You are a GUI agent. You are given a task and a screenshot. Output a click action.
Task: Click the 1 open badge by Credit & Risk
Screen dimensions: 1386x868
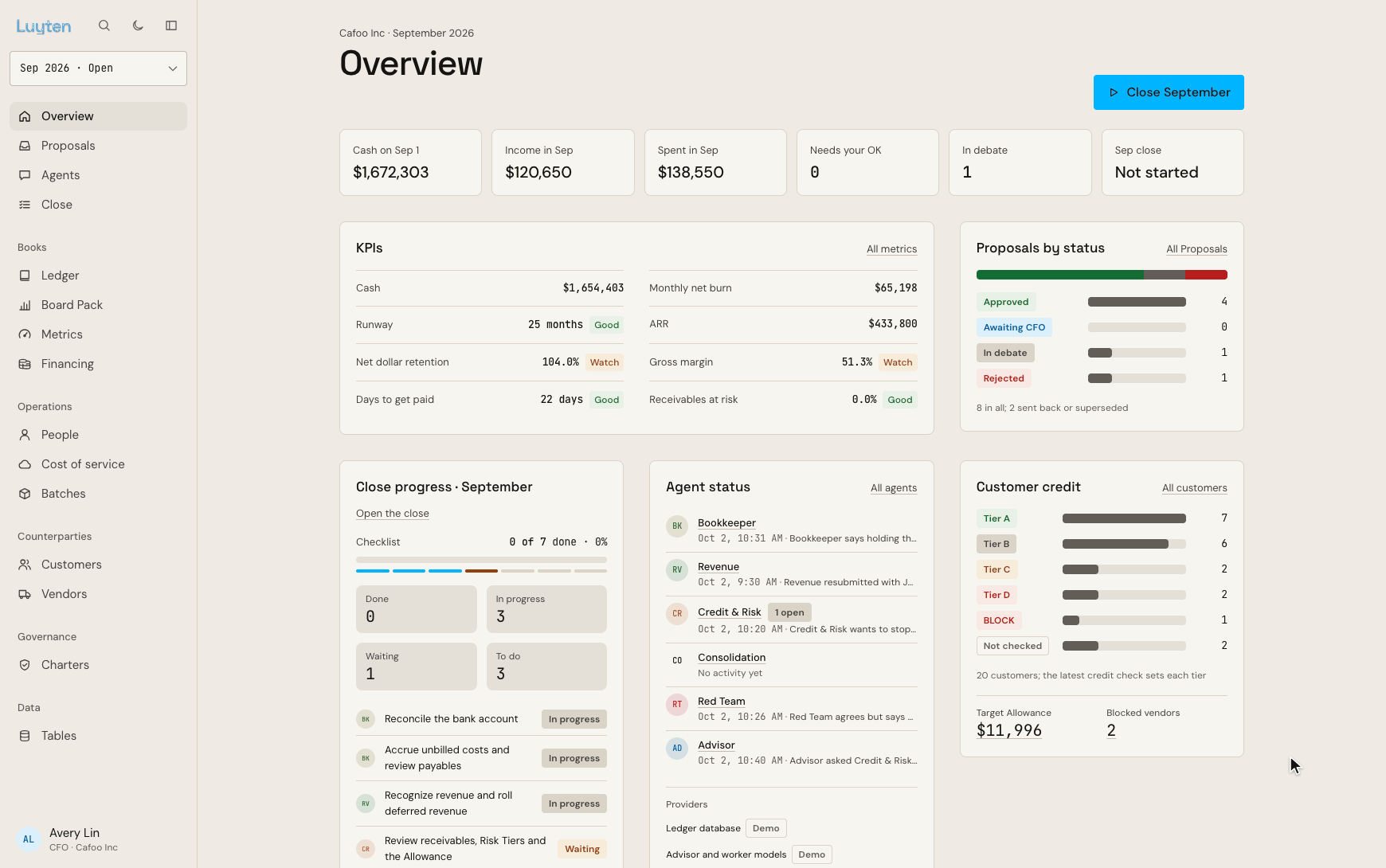point(789,612)
